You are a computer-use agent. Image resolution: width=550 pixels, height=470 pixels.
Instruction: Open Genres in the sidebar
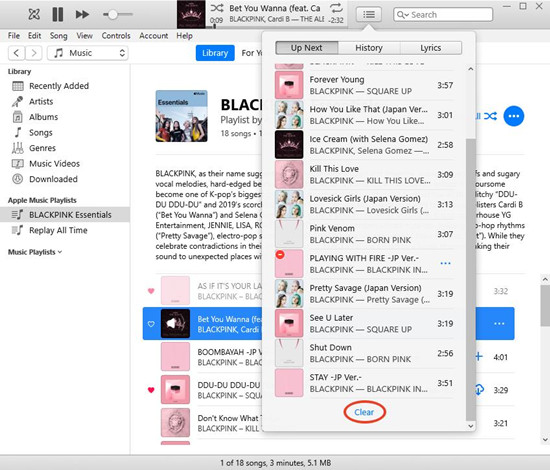[42, 148]
